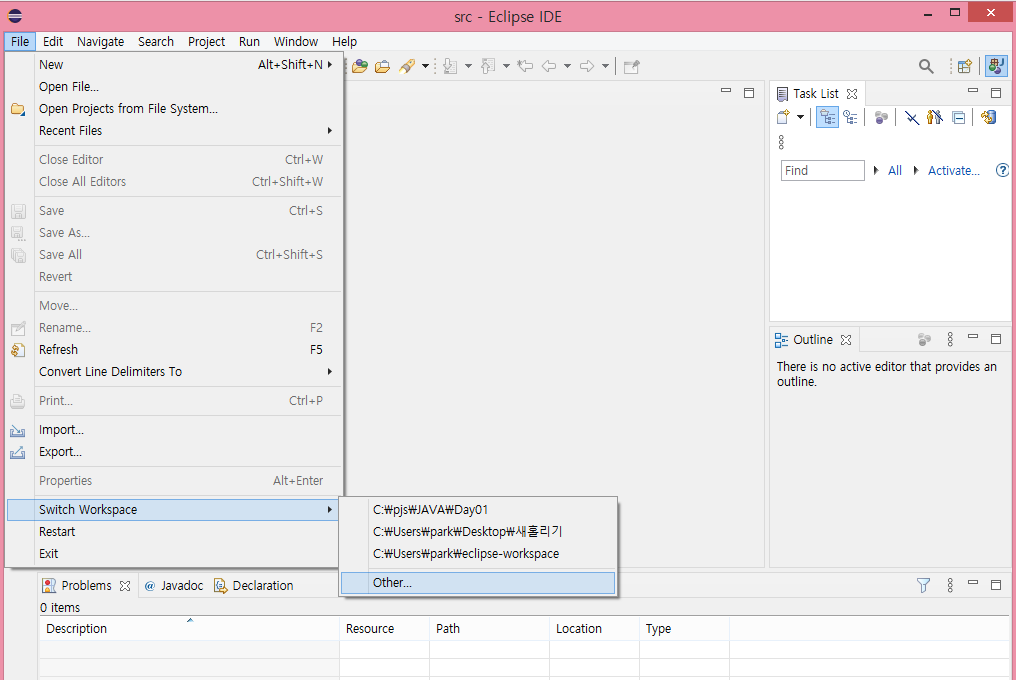Switch to the Declaration tab

(254, 585)
